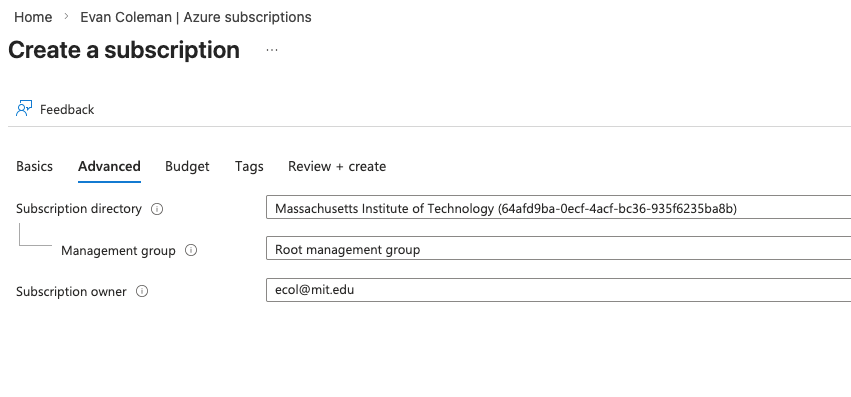Open info tooltip for Subscription directory
The height and width of the screenshot is (397, 851).
[x=157, y=209]
